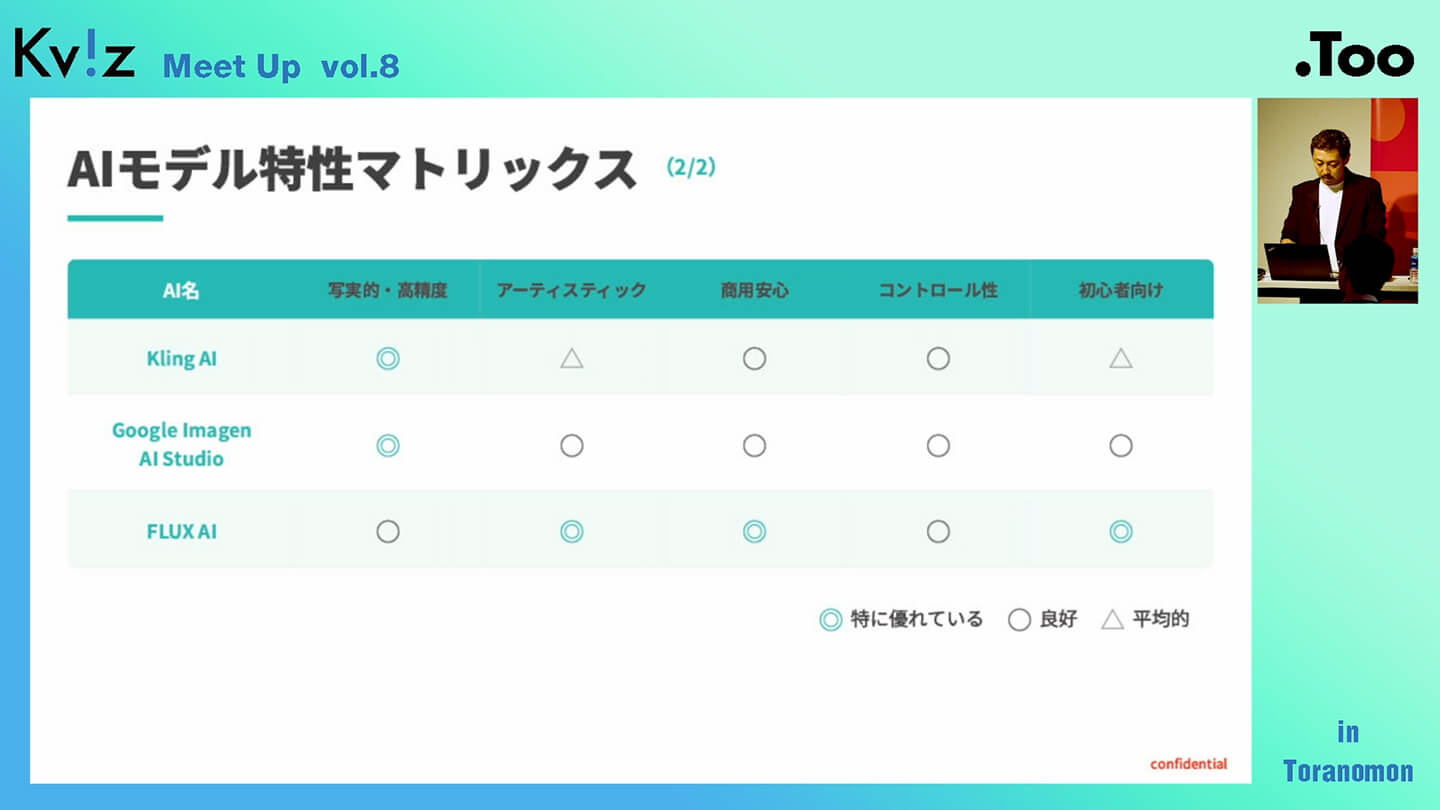Click Kling AI double-circle under 写実的・高精度
Image resolution: width=1440 pixels, height=810 pixels.
pyautogui.click(x=388, y=358)
